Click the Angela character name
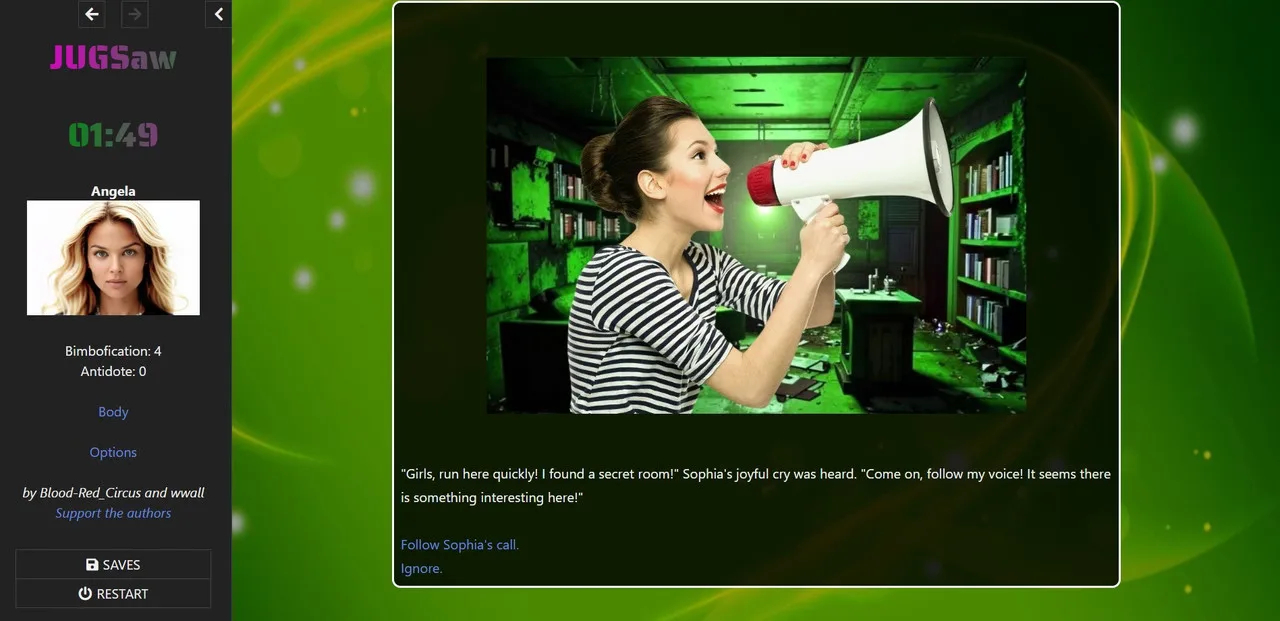 (x=113, y=191)
